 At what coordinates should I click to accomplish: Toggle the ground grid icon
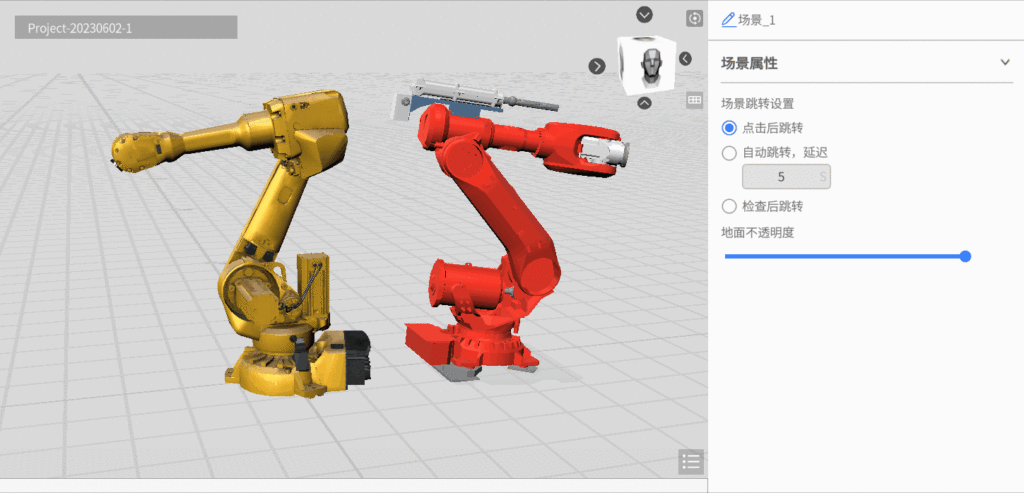694,100
